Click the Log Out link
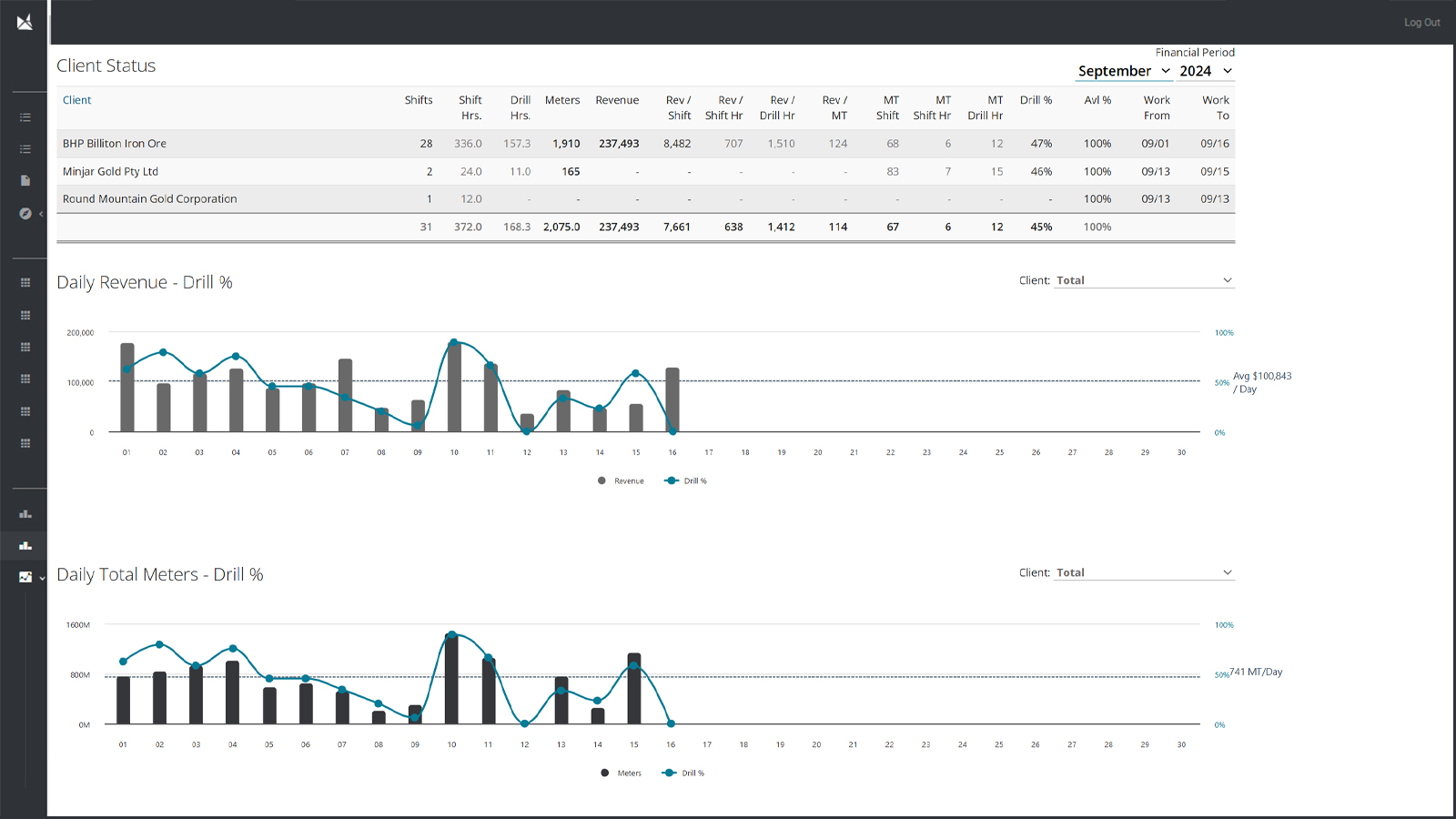 [x=1421, y=23]
